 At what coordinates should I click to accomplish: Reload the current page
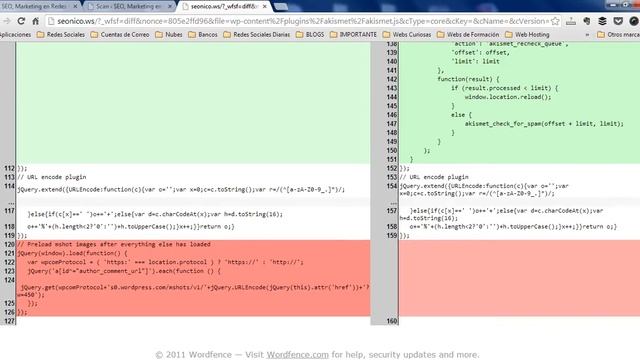(x=21, y=21)
